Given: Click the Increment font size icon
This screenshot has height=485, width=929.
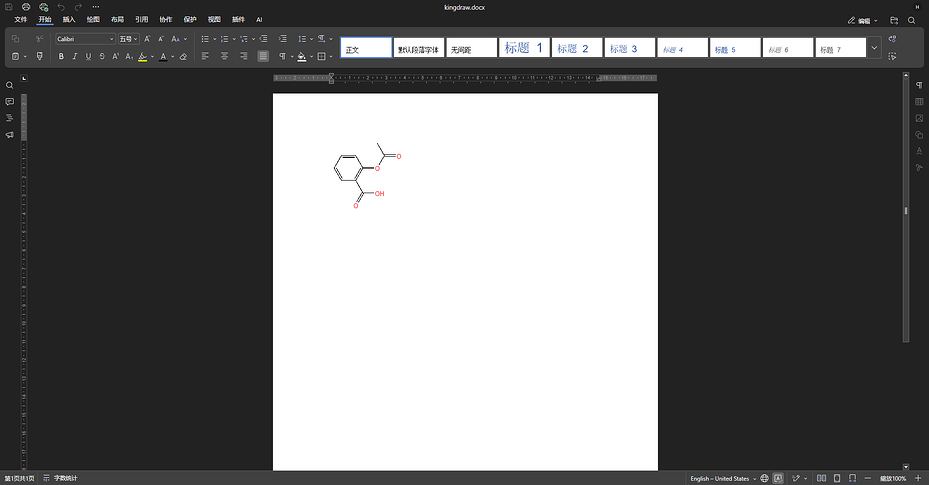Looking at the screenshot, I should tap(148, 39).
